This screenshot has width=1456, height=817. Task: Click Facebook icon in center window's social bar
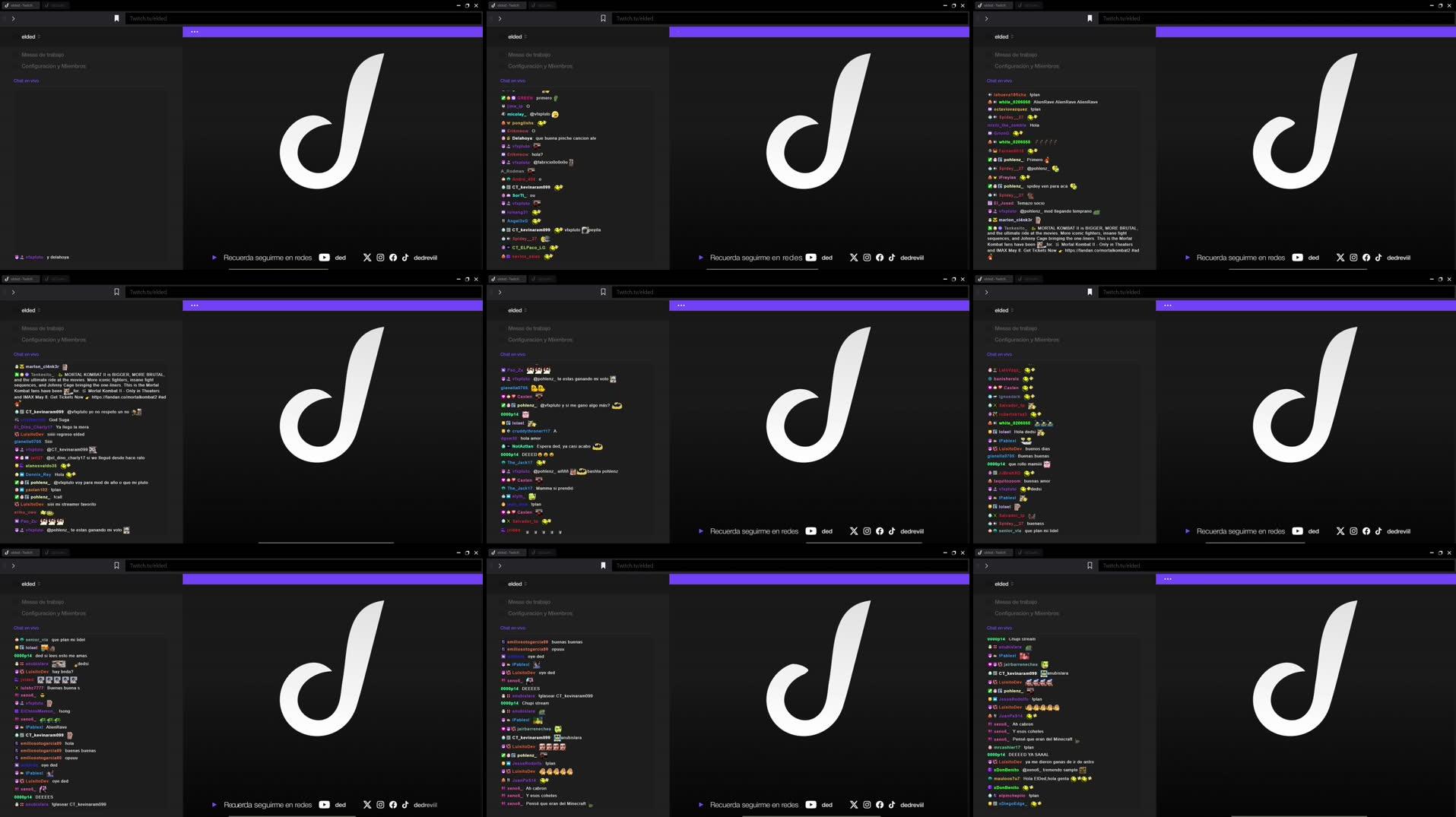pyautogui.click(x=880, y=531)
